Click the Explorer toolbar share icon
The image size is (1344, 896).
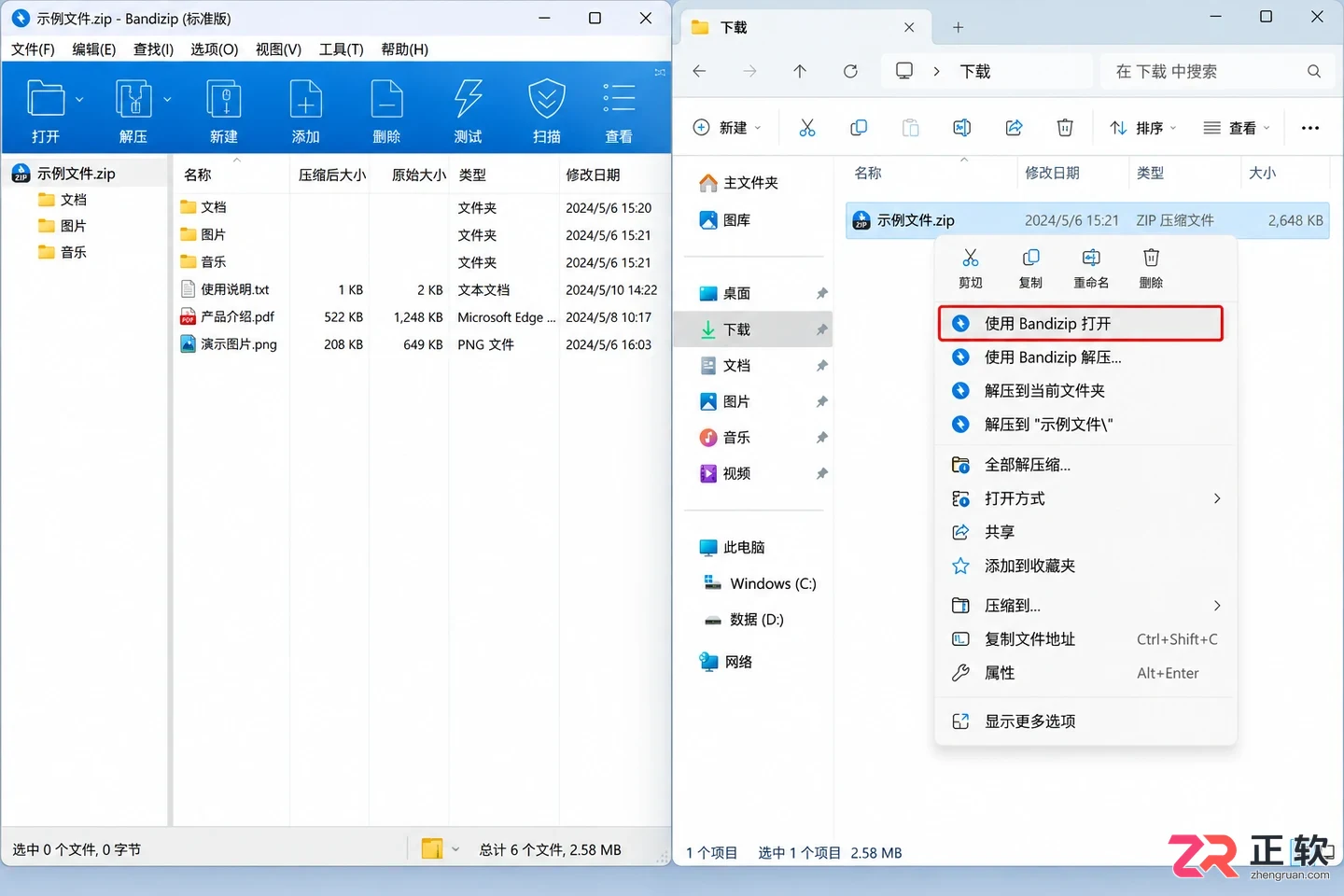click(1014, 128)
